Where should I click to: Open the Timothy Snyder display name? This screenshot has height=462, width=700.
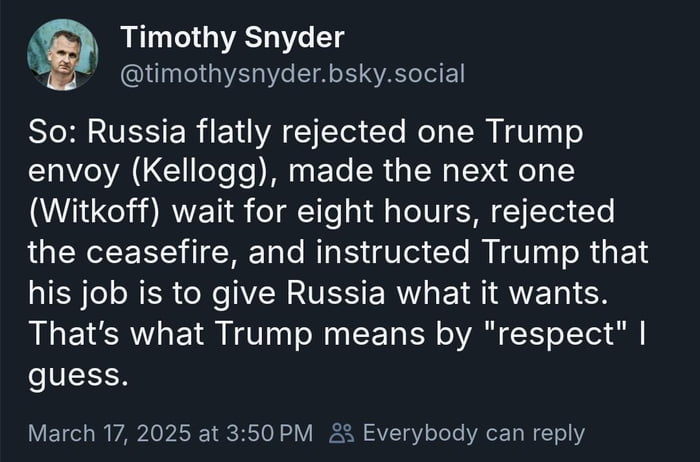[232, 38]
